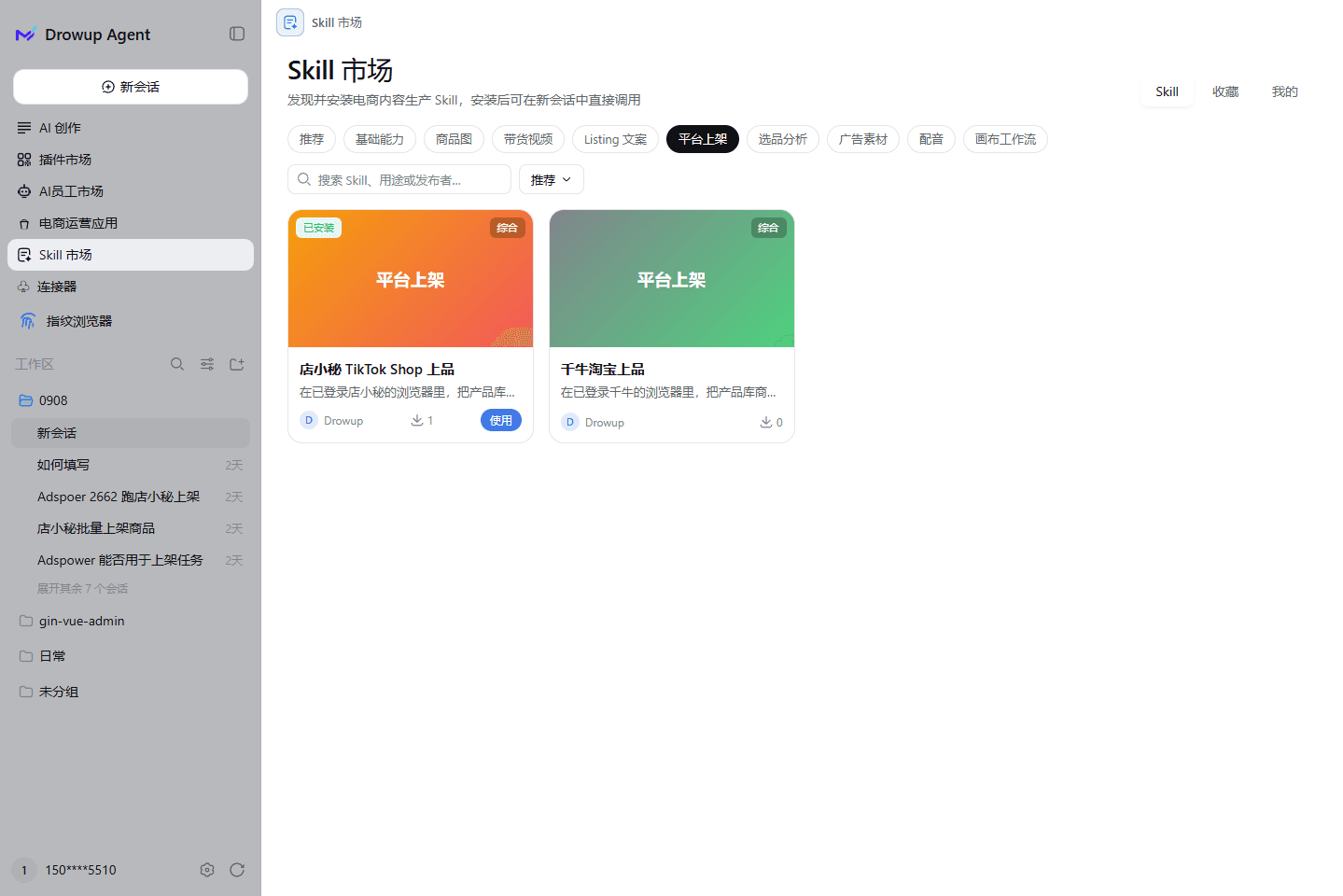Click download count icon on 店小秘 card
The image size is (1343, 896).
point(417,421)
